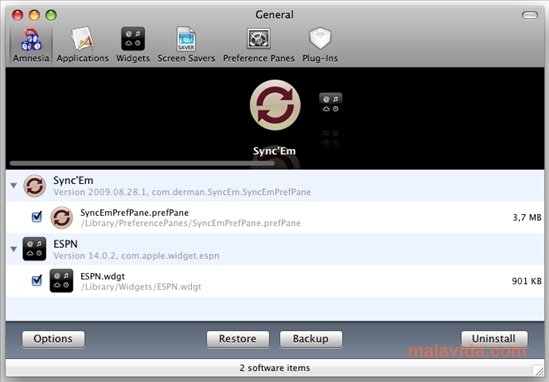Image resolution: width=549 pixels, height=382 pixels.
Task: Click the '2 software items' status text
Action: pyautogui.click(x=275, y=368)
